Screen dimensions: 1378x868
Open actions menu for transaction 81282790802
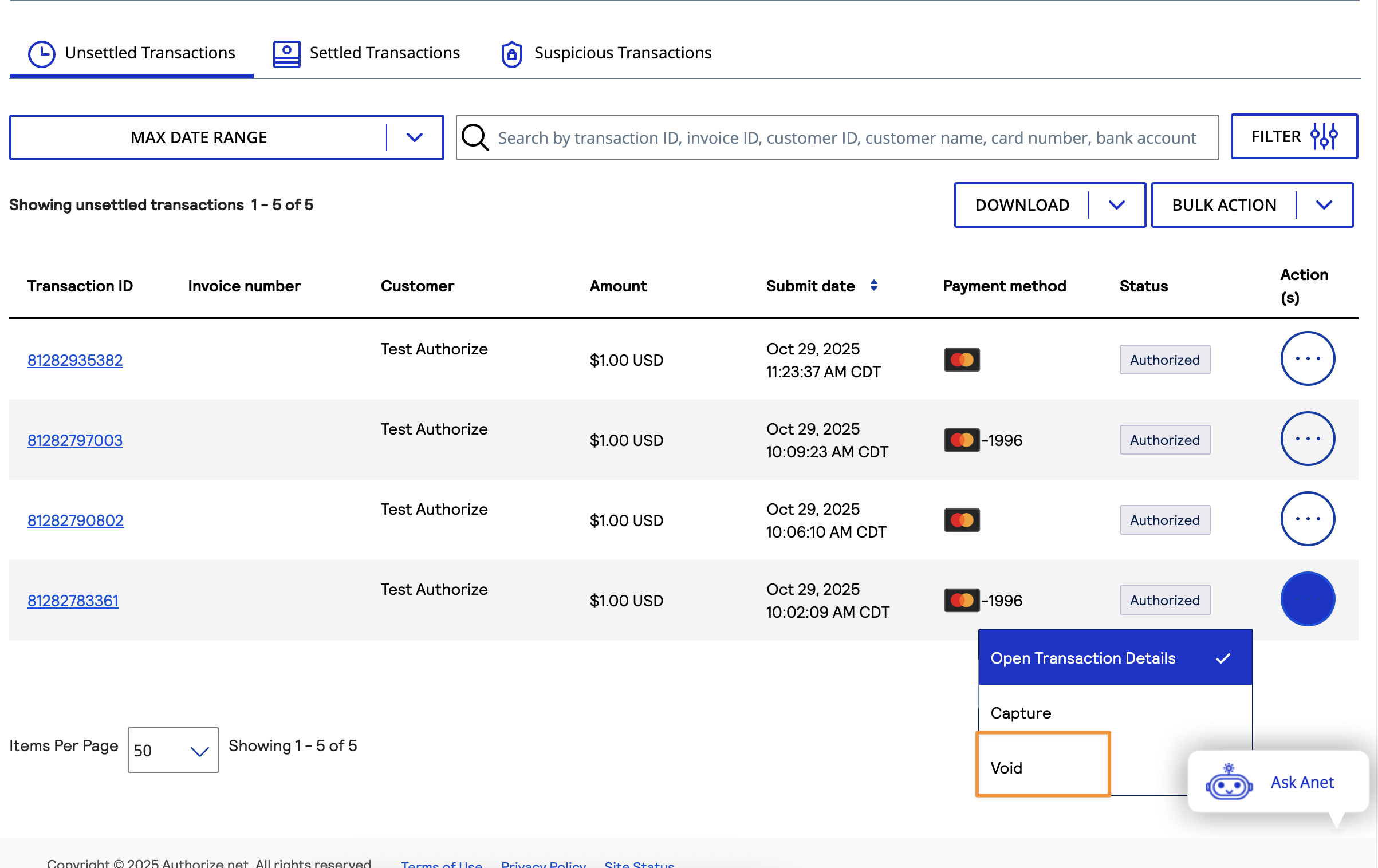pos(1308,519)
